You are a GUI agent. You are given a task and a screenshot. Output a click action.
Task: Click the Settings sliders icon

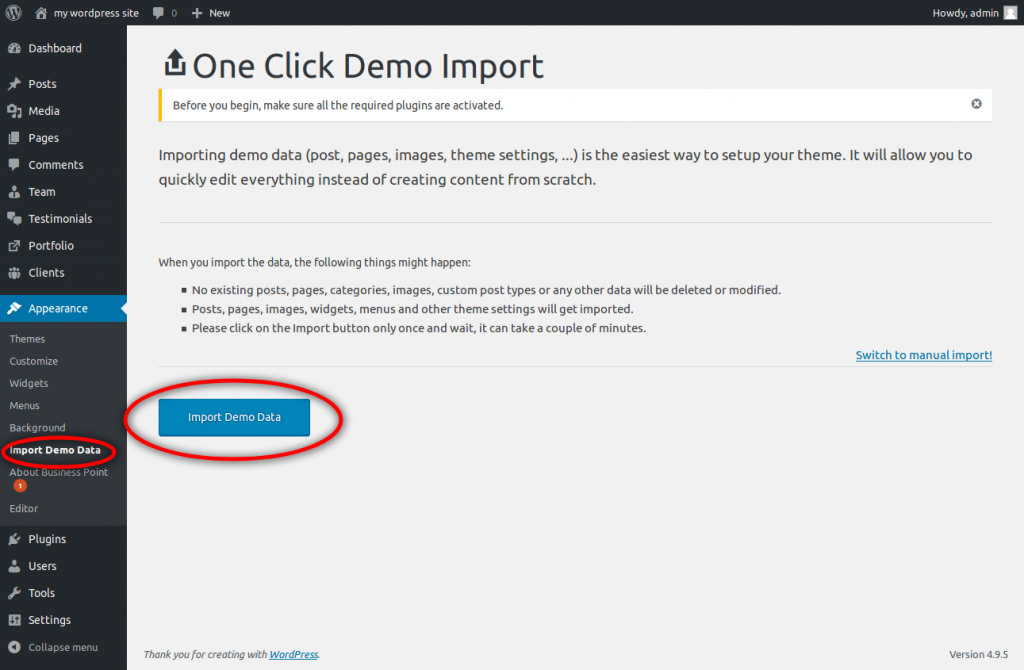(14, 620)
